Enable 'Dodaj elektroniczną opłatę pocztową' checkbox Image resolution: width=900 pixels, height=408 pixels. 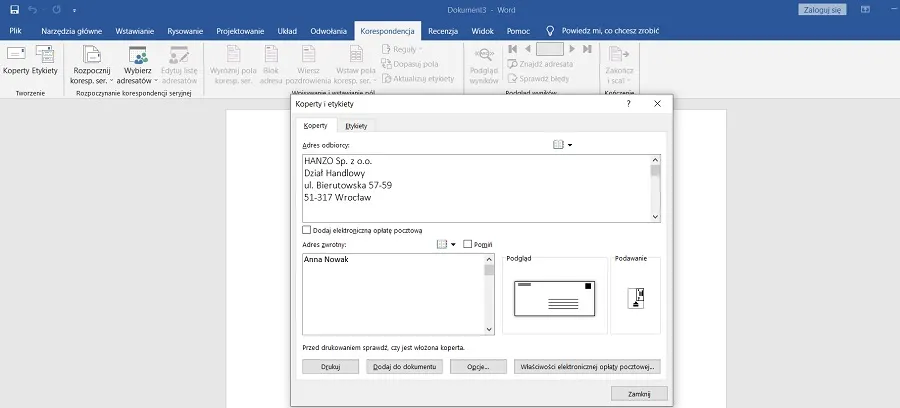pyautogui.click(x=307, y=230)
